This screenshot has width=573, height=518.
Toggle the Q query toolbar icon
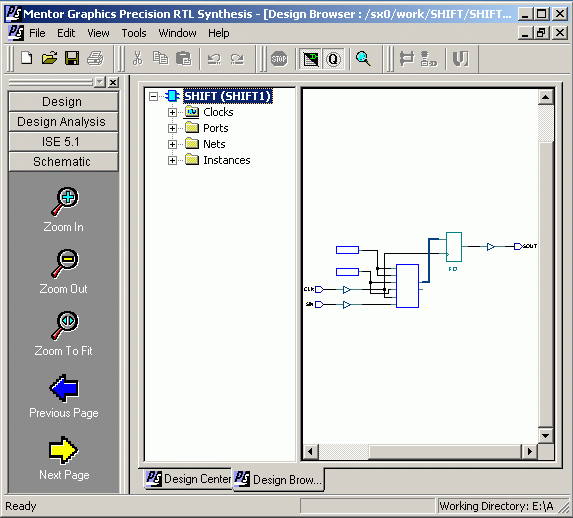pyautogui.click(x=333, y=59)
